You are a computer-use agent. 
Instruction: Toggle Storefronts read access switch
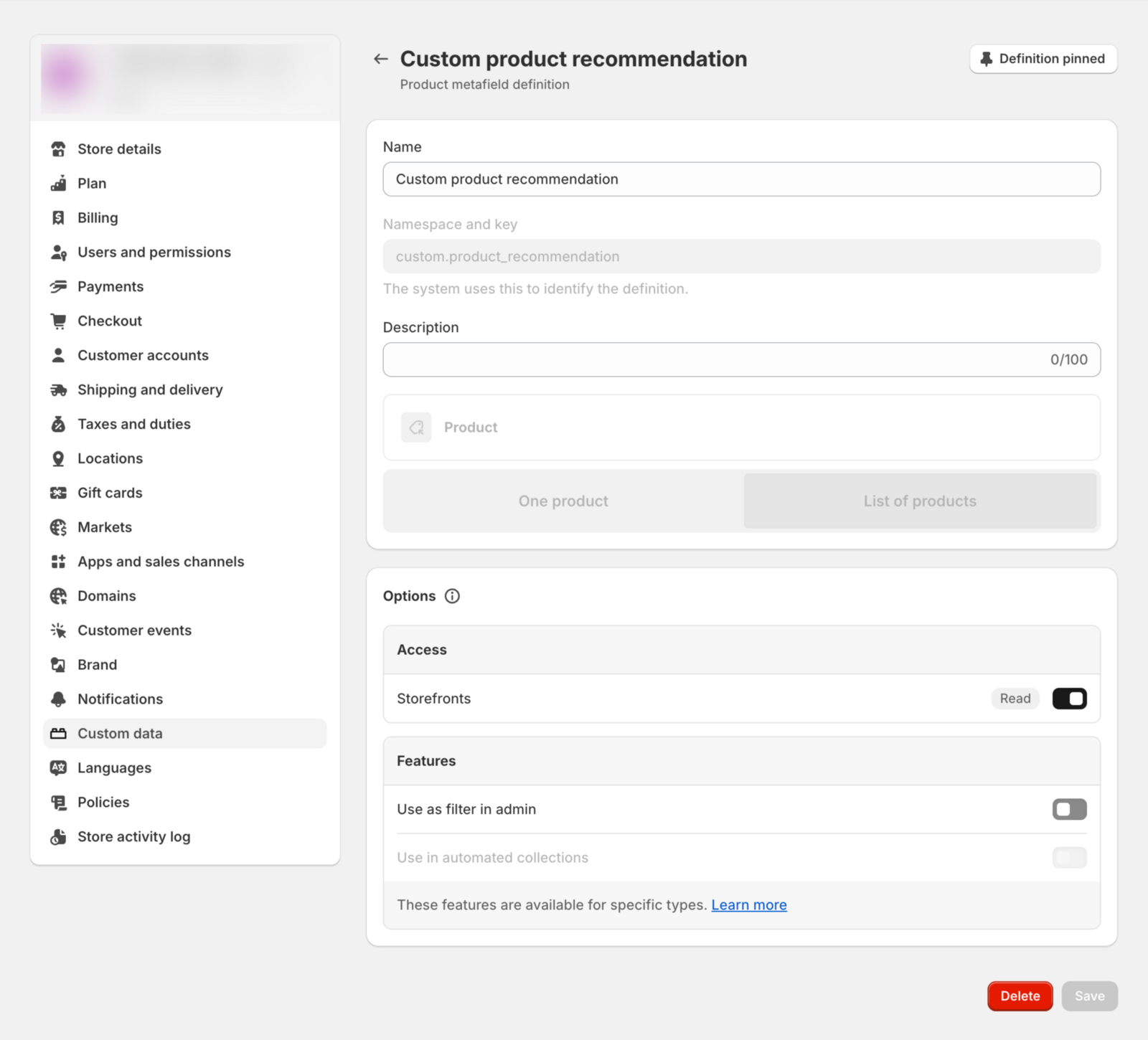click(x=1069, y=699)
